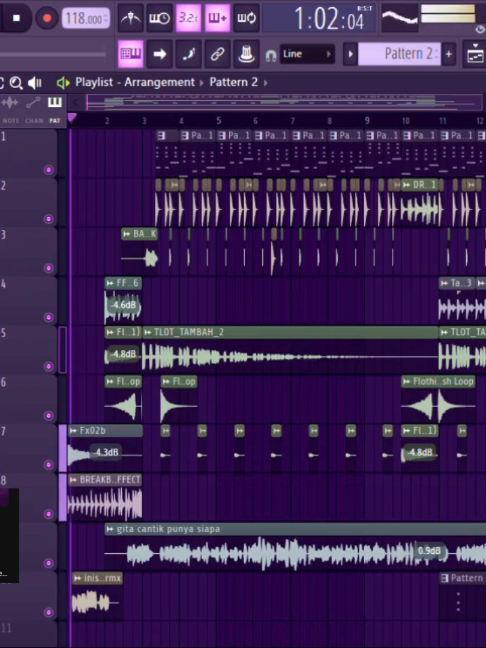
Task: Select the stamp tool icon
Action: coord(246,54)
